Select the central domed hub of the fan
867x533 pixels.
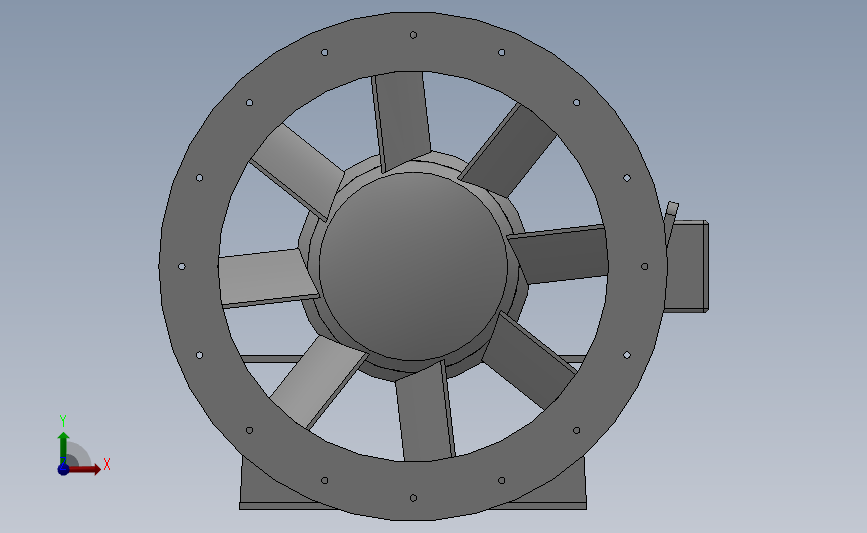[413, 266]
